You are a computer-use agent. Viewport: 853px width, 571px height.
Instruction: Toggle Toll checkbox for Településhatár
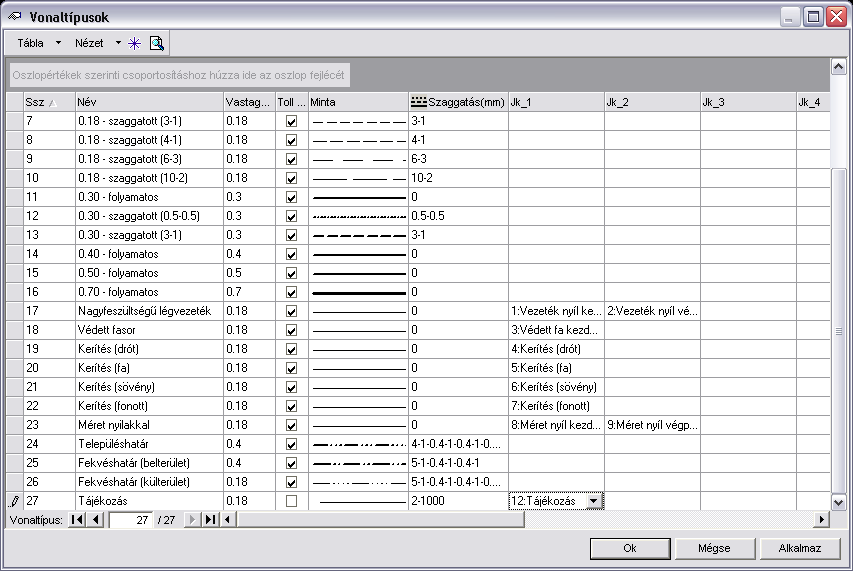[292, 444]
